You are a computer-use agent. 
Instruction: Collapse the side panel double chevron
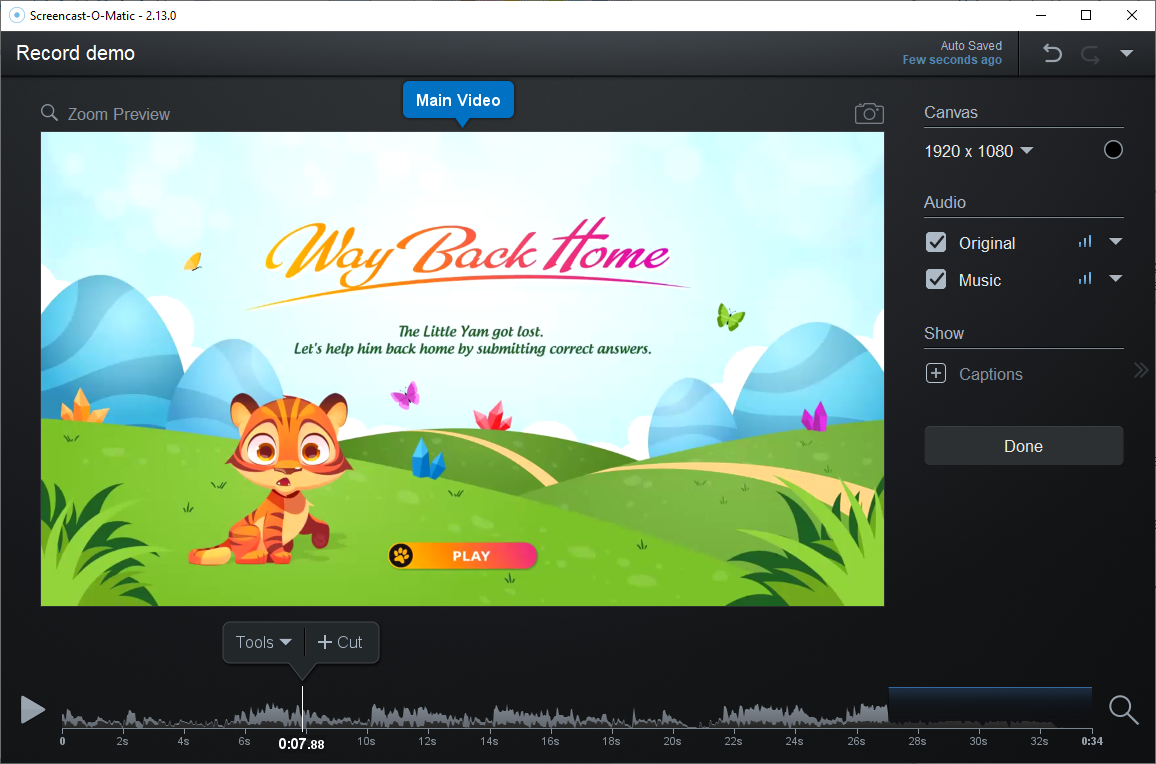tap(1141, 370)
